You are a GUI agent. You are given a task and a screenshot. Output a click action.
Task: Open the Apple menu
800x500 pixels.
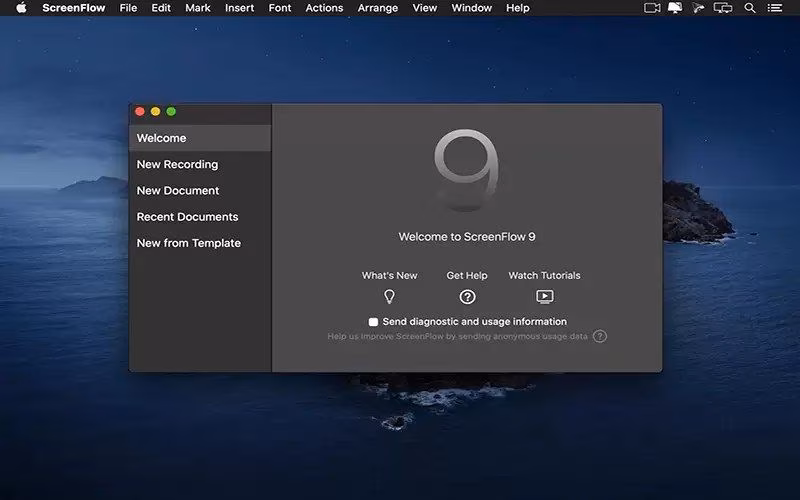[21, 8]
